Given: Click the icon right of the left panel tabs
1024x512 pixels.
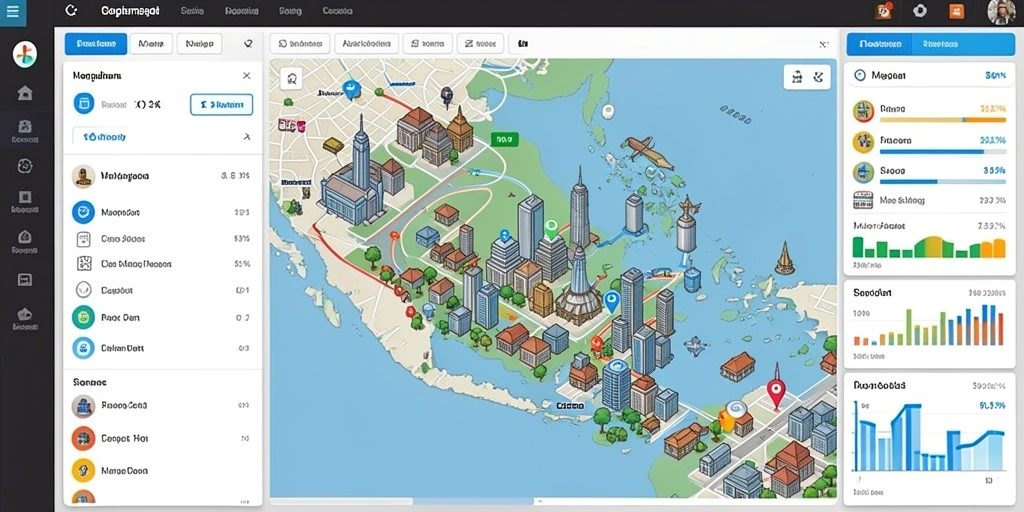Looking at the screenshot, I should [248, 44].
